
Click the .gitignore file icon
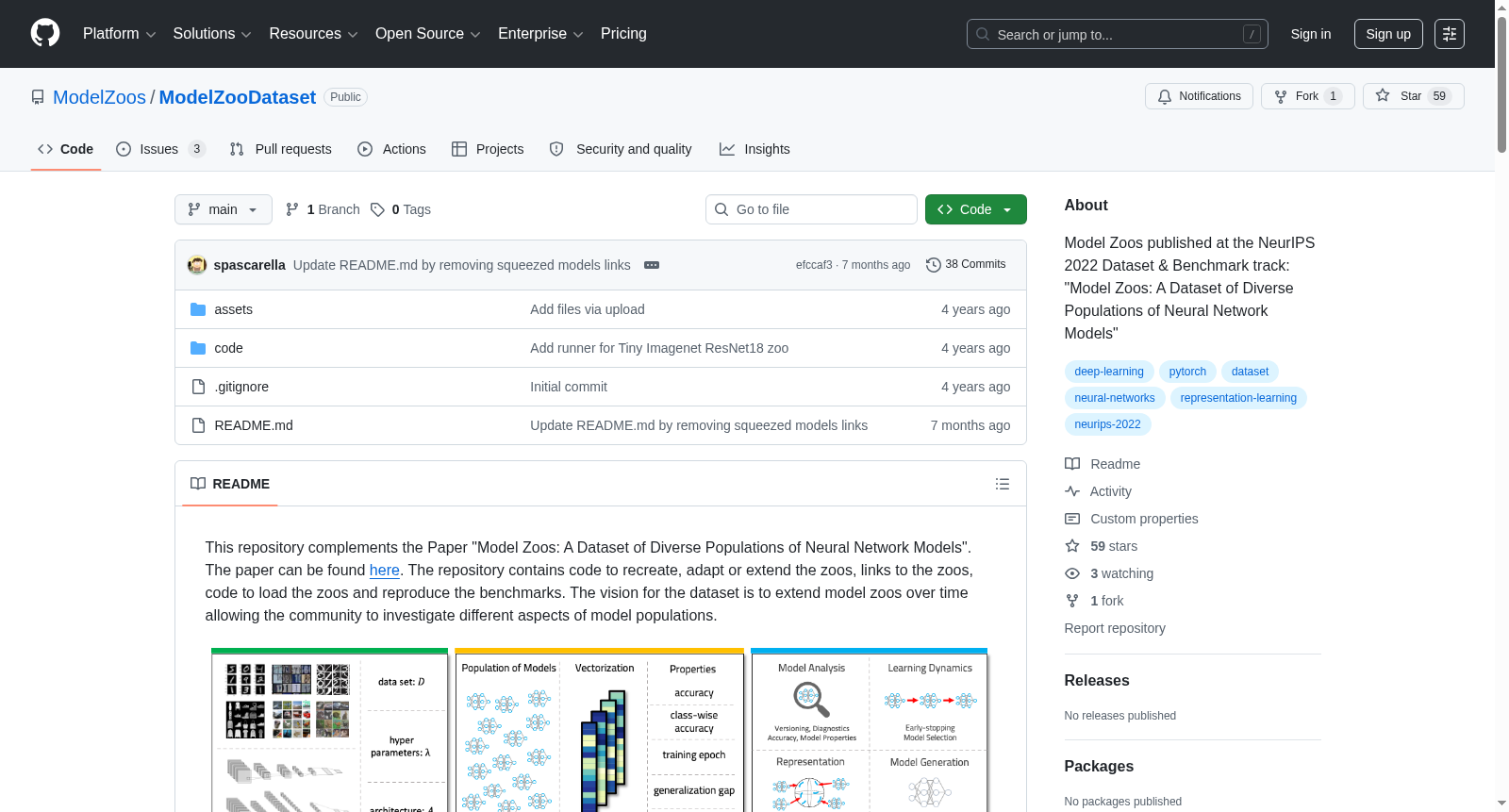(x=198, y=387)
